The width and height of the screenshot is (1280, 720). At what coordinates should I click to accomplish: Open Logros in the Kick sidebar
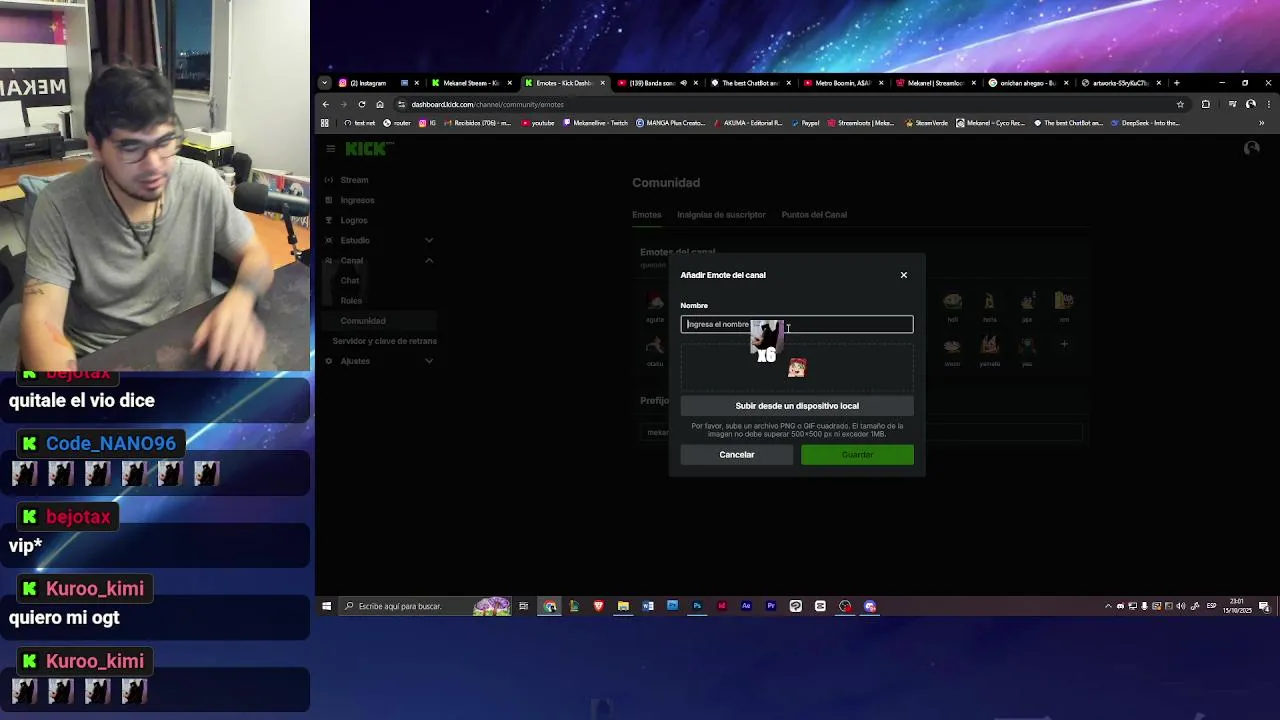click(354, 220)
